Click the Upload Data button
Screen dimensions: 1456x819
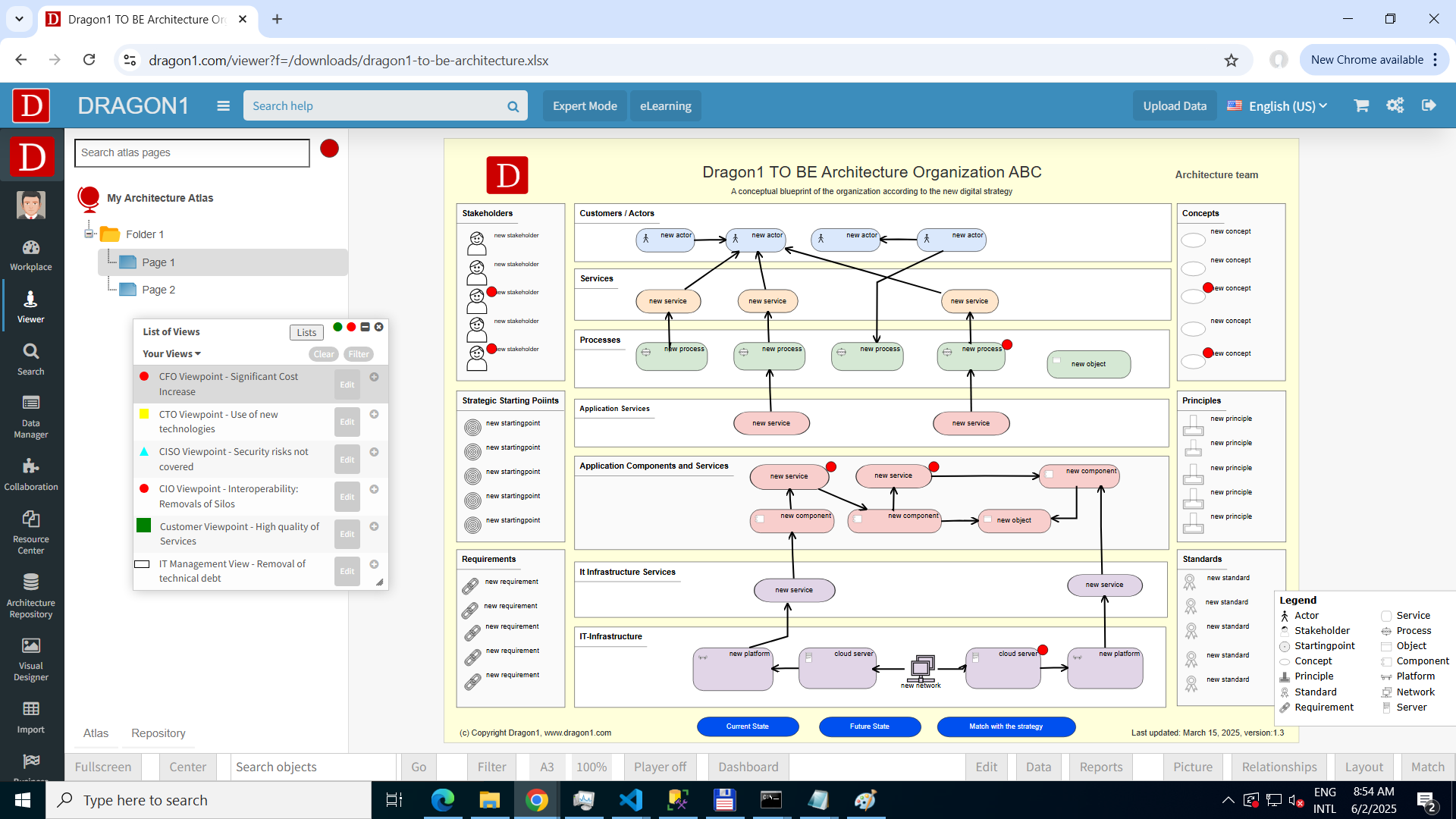tap(1175, 106)
